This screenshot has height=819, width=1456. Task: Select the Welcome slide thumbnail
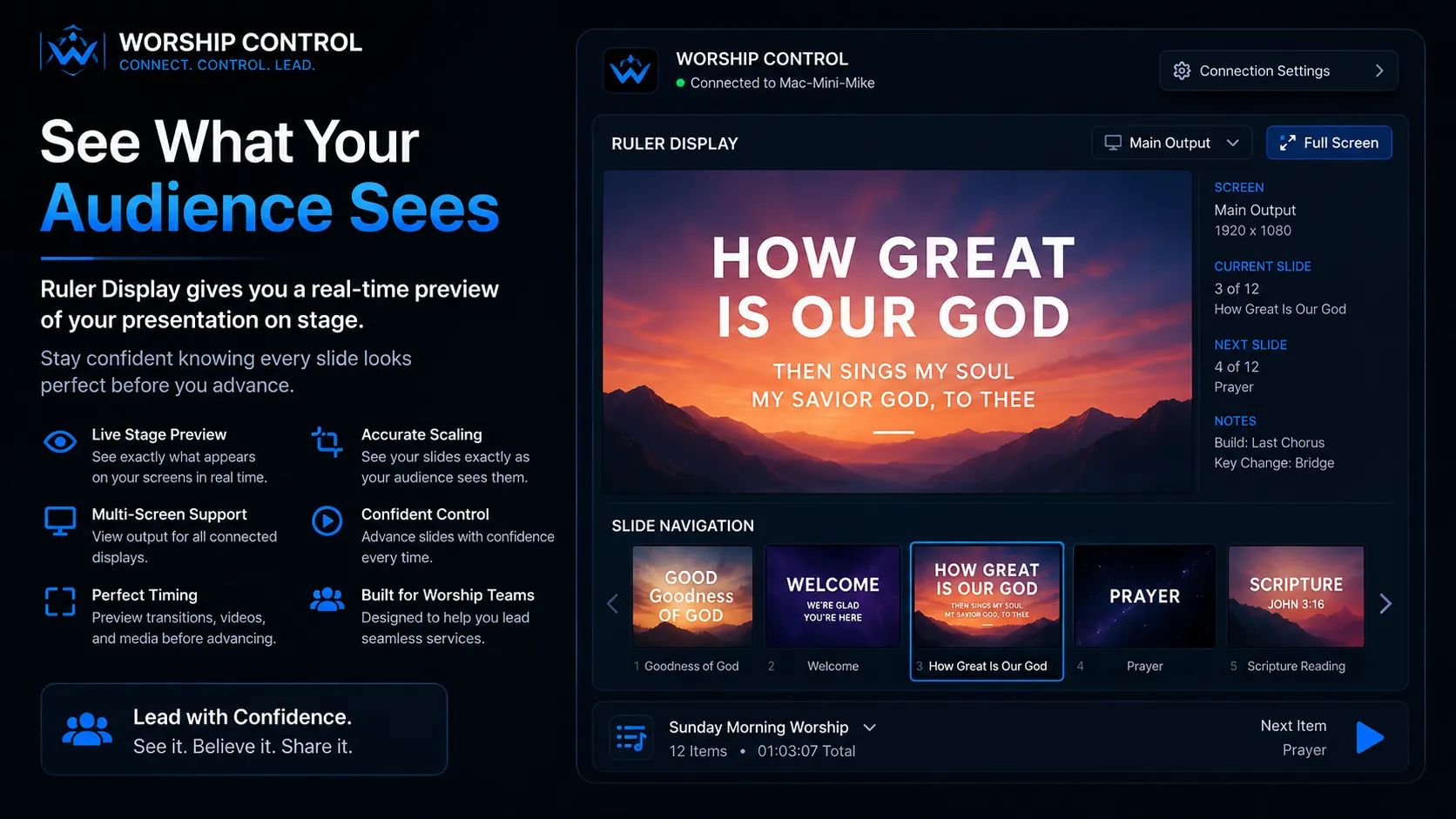pyautogui.click(x=832, y=597)
